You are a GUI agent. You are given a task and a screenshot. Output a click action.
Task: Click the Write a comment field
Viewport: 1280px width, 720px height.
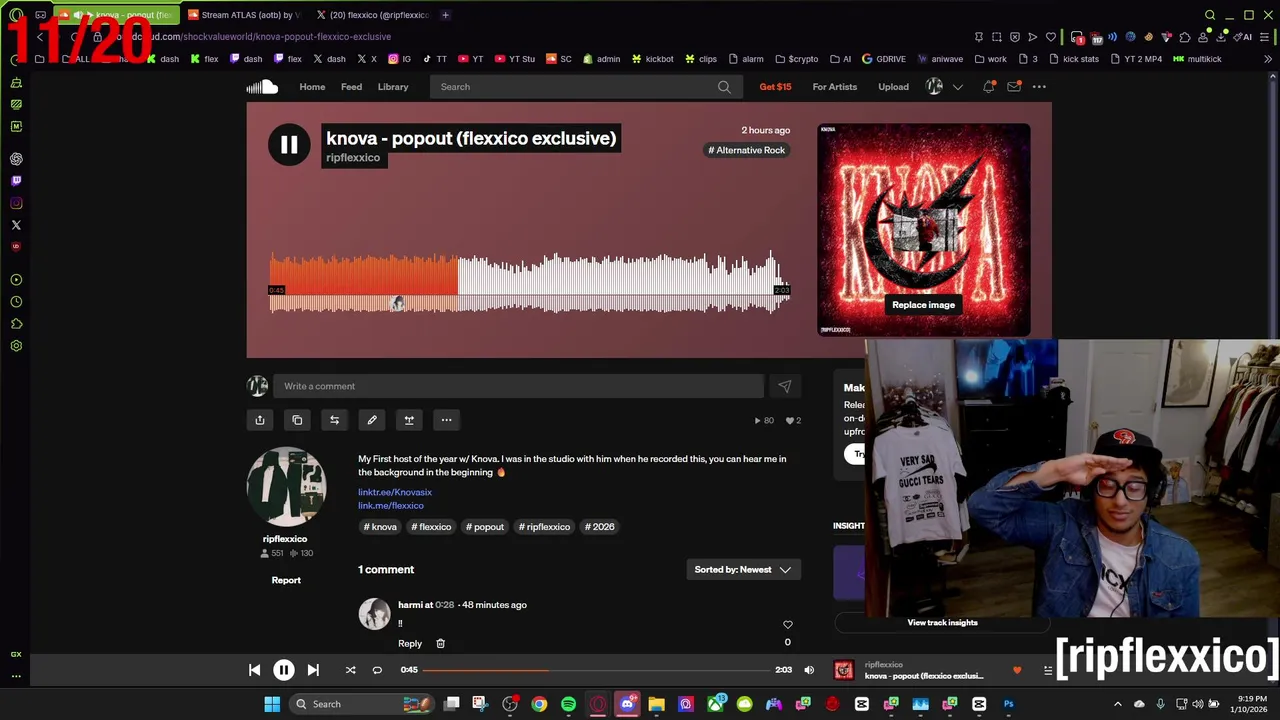(x=518, y=386)
